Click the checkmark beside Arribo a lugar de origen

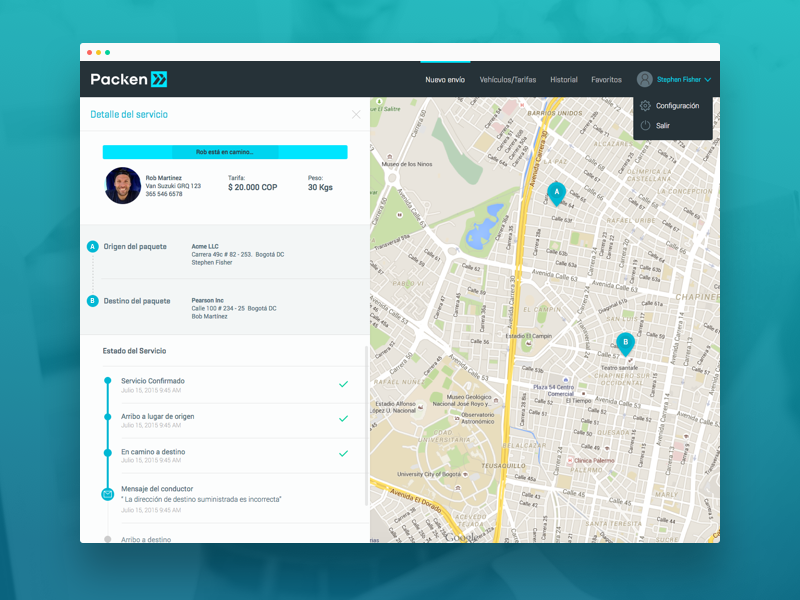click(343, 419)
